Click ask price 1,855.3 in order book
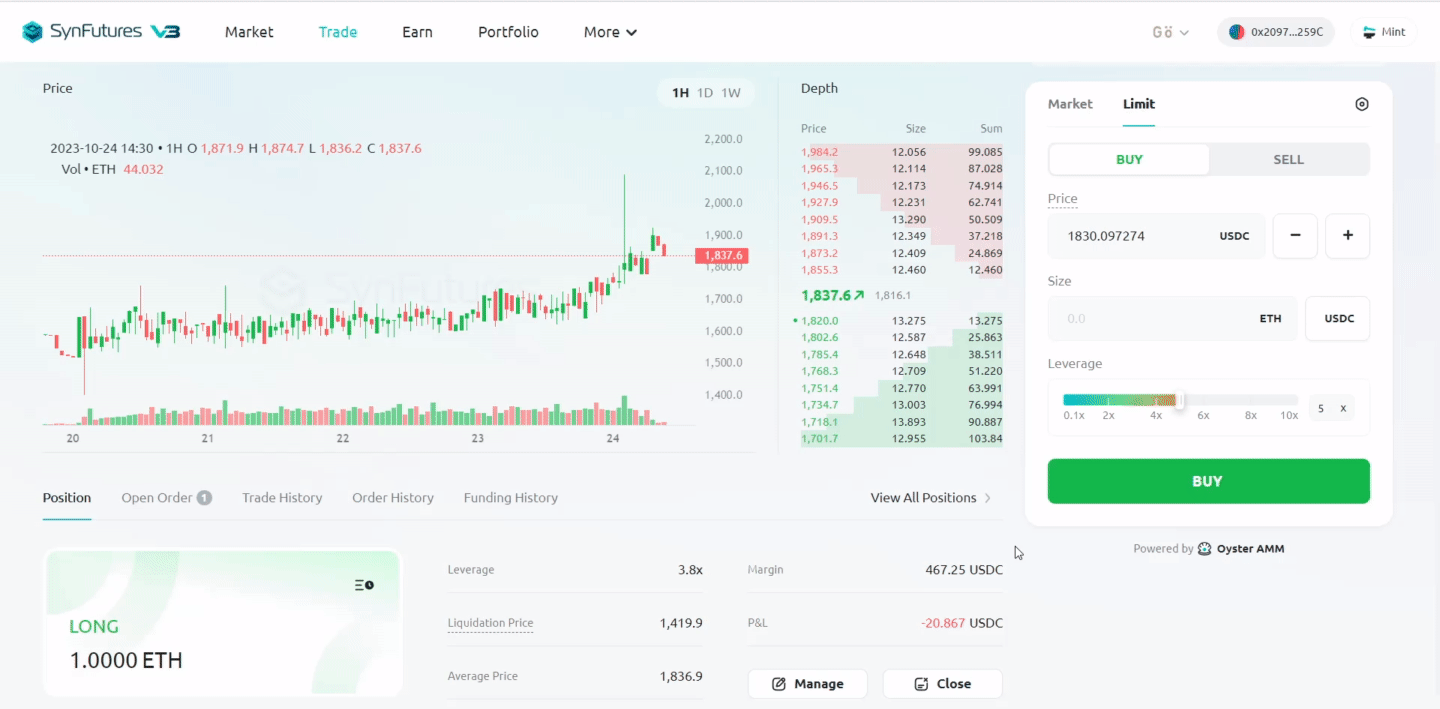This screenshot has width=1440, height=709. point(820,270)
